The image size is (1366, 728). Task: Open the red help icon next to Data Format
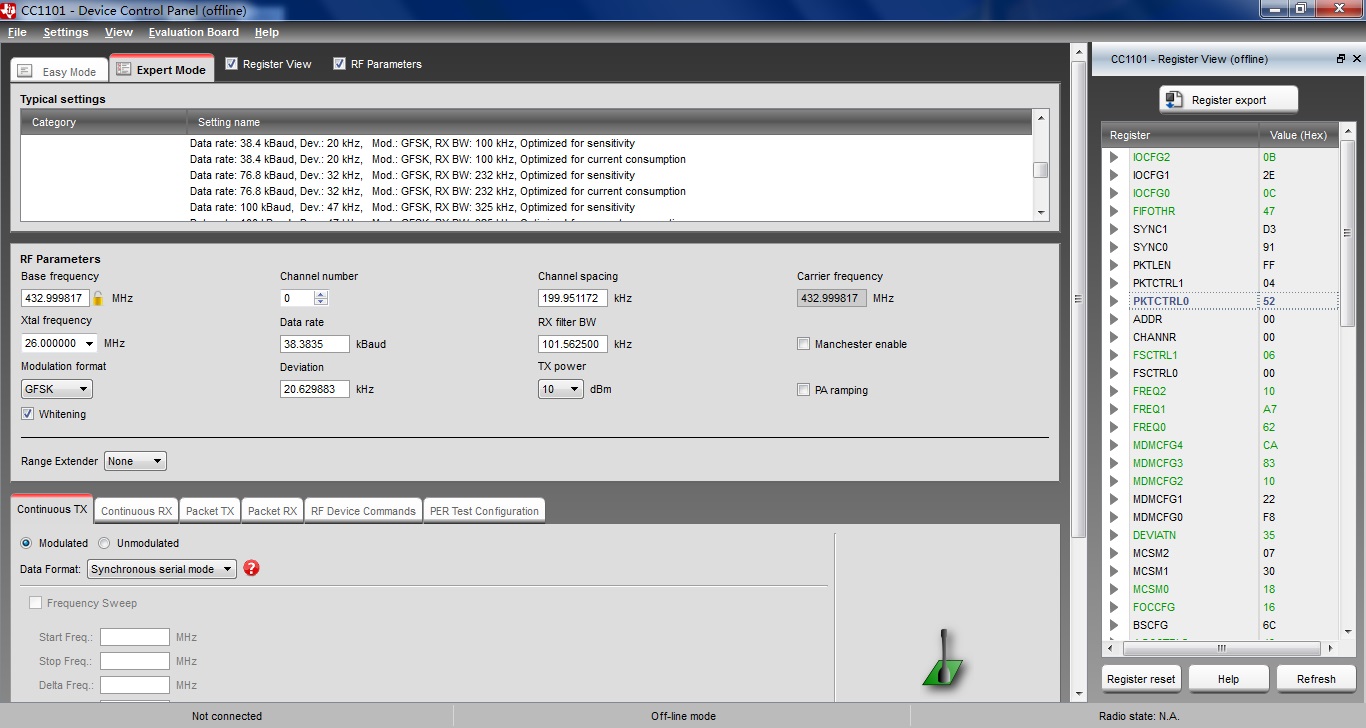pyautogui.click(x=251, y=568)
